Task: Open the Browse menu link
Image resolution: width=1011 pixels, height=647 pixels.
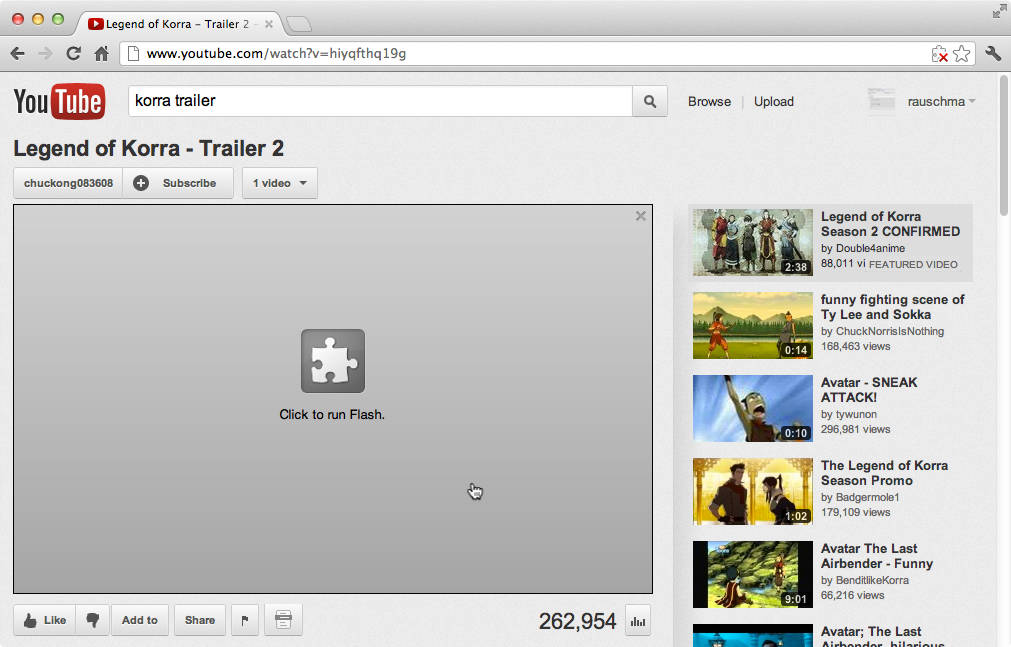Action: coord(709,101)
